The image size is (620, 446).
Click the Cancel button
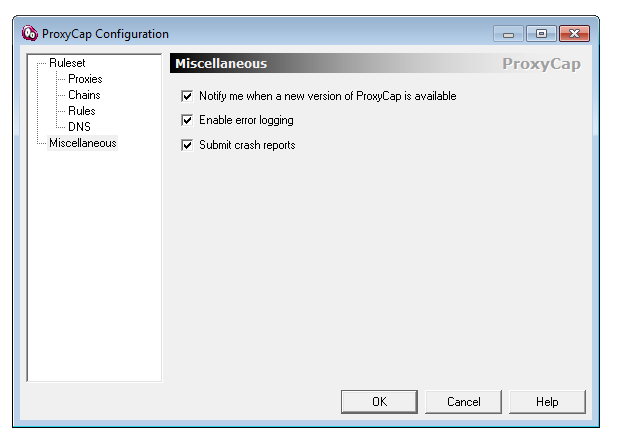click(x=463, y=402)
